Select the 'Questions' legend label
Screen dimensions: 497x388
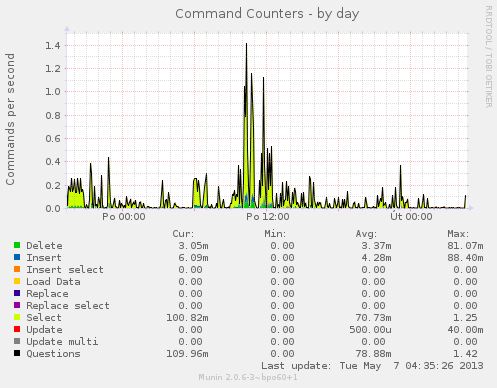[53, 354]
